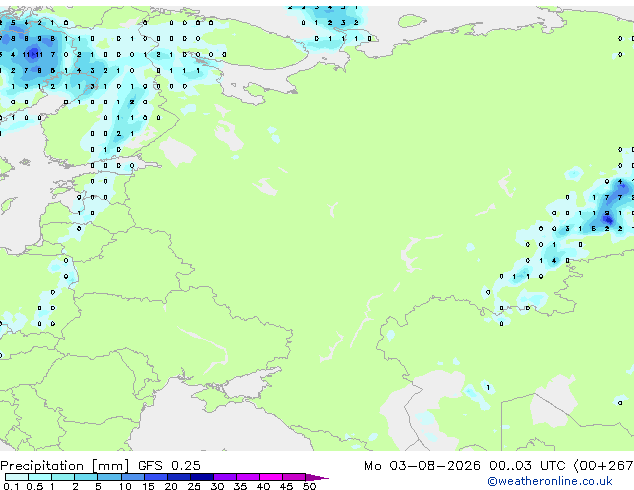Choose the 10–15 mm legend swatch

pyautogui.click(x=133, y=477)
